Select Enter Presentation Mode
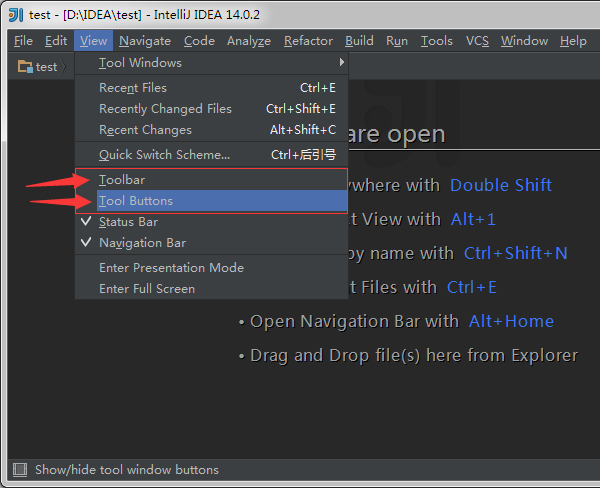 tap(211, 268)
